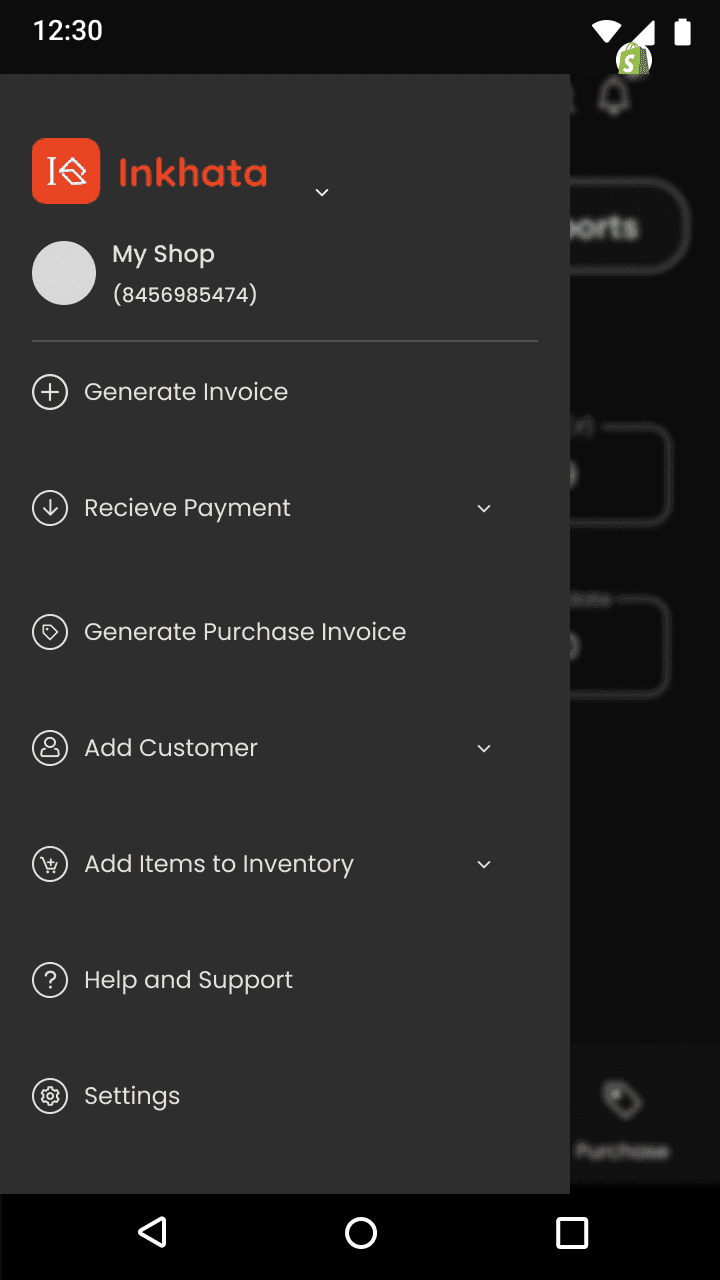The height and width of the screenshot is (1280, 720).
Task: Open Generate Purchase Invoice menu label
Action: click(x=245, y=632)
